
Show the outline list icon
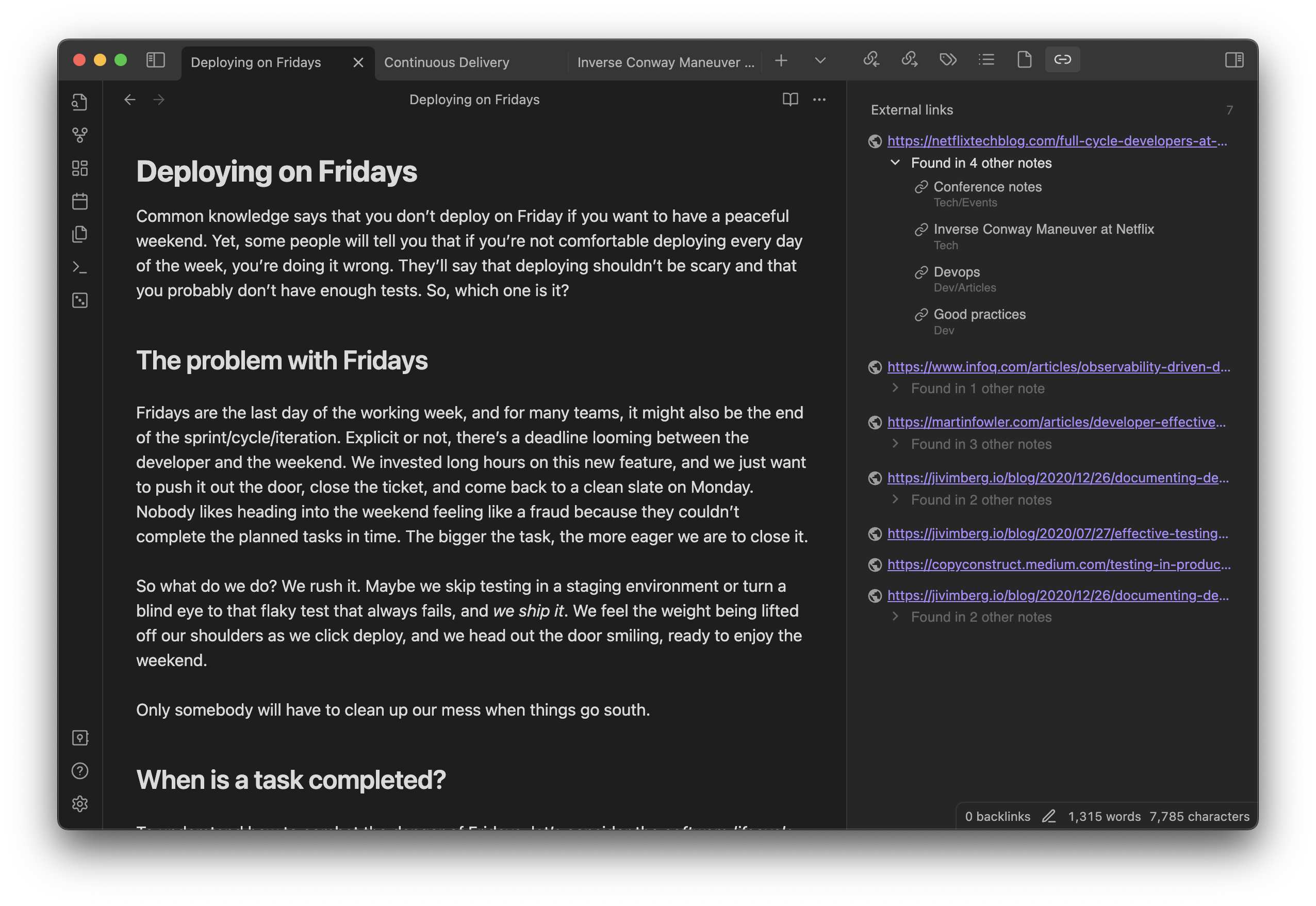tap(986, 60)
